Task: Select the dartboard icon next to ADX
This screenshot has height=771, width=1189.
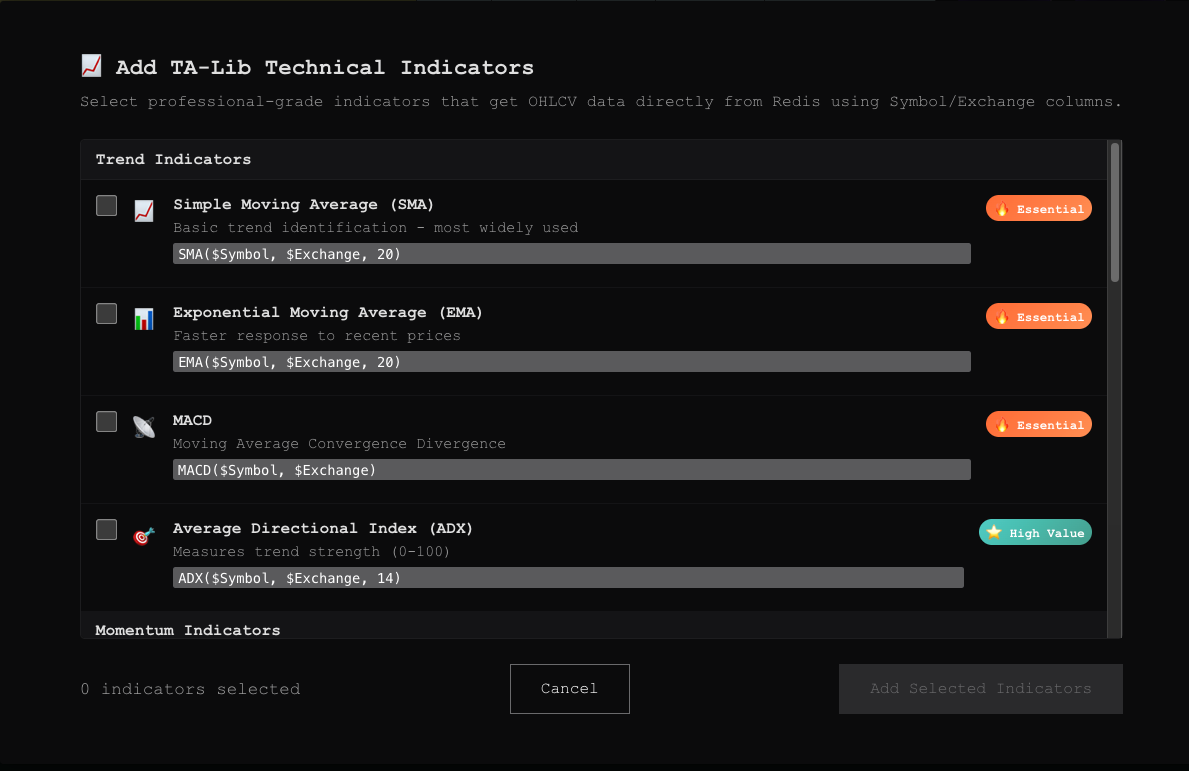Action: point(143,535)
